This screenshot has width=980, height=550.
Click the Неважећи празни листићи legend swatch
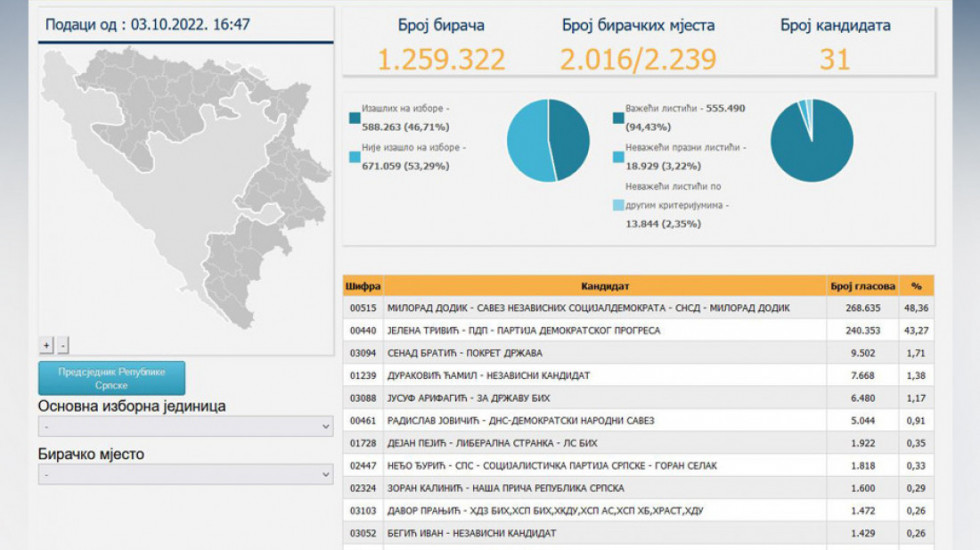[x=619, y=157]
